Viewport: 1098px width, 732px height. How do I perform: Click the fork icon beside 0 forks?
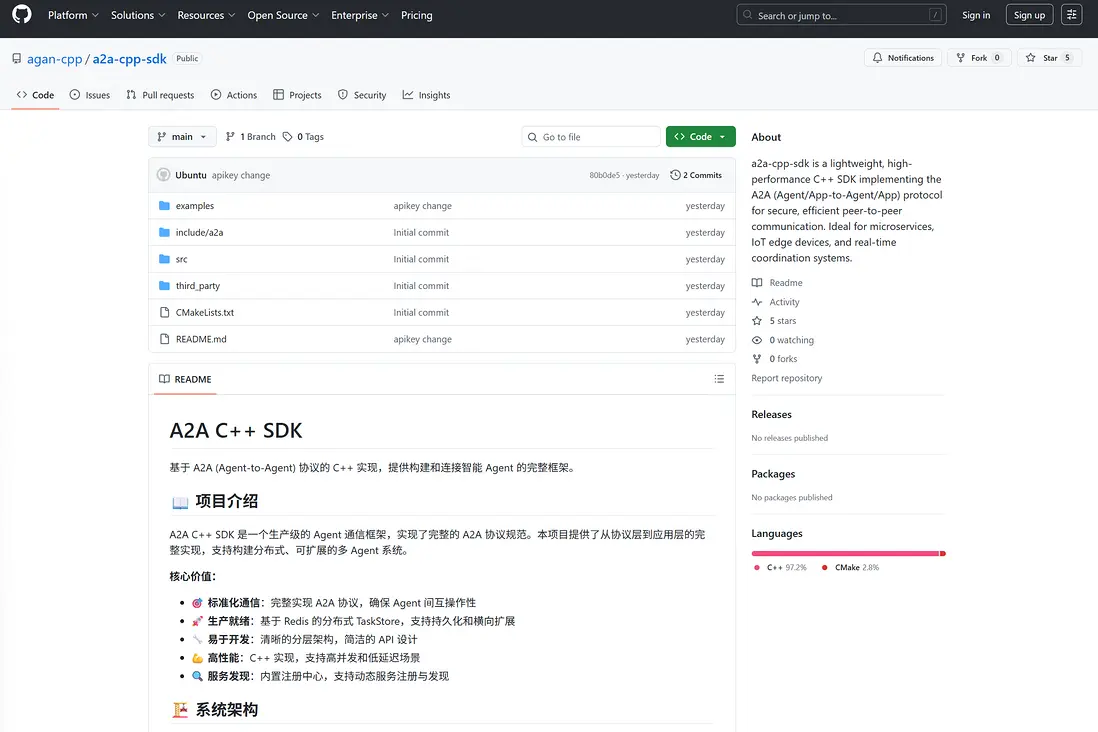click(x=757, y=359)
